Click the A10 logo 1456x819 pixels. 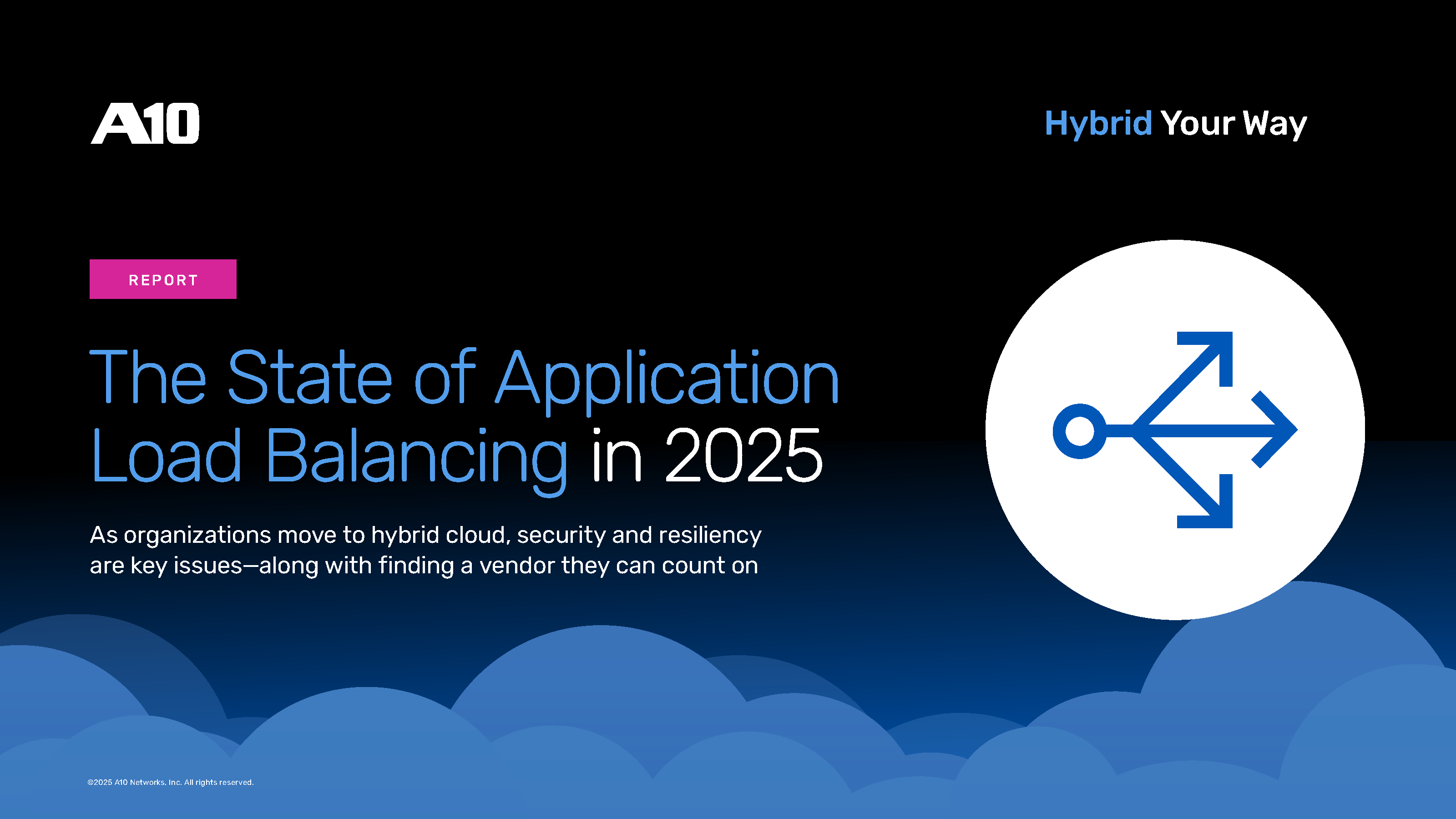145,123
